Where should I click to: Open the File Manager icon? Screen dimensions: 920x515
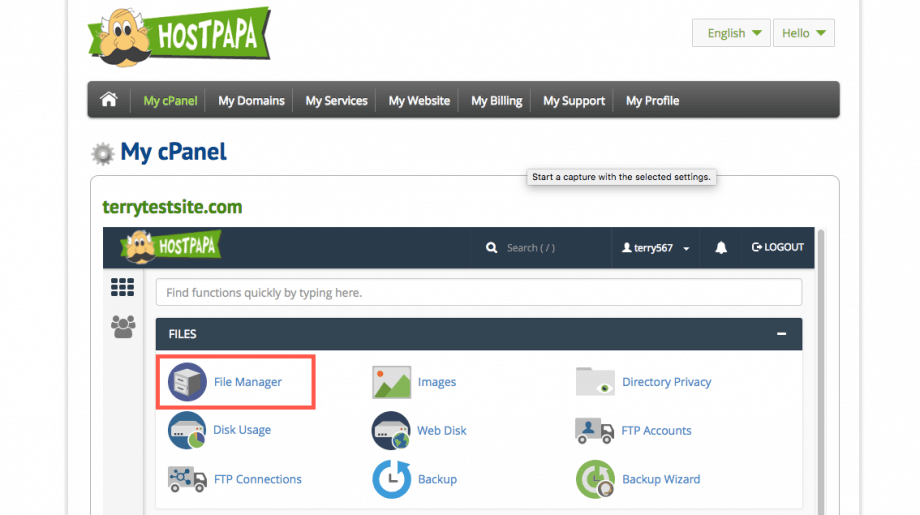click(187, 382)
